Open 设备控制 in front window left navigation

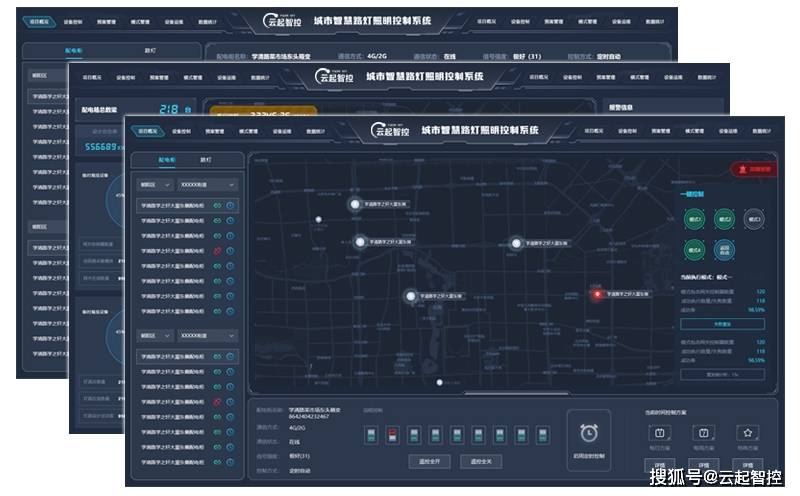(181, 132)
